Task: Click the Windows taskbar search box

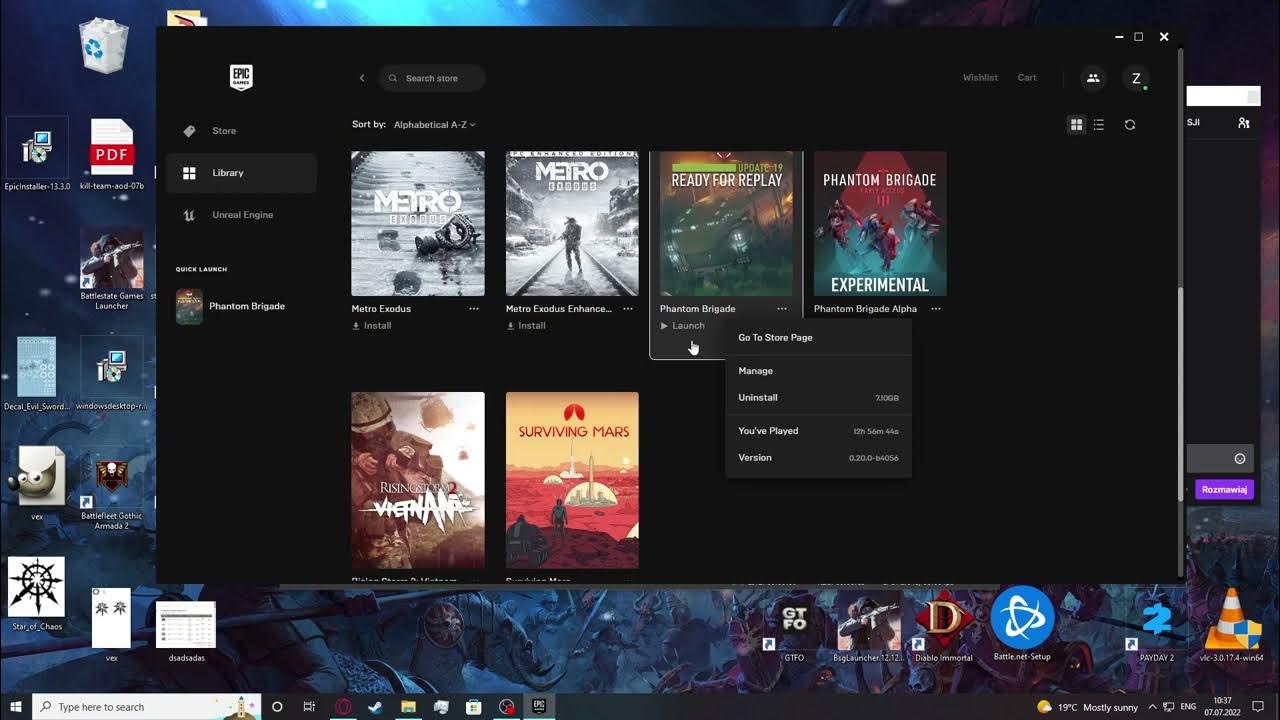Action: pos(147,707)
